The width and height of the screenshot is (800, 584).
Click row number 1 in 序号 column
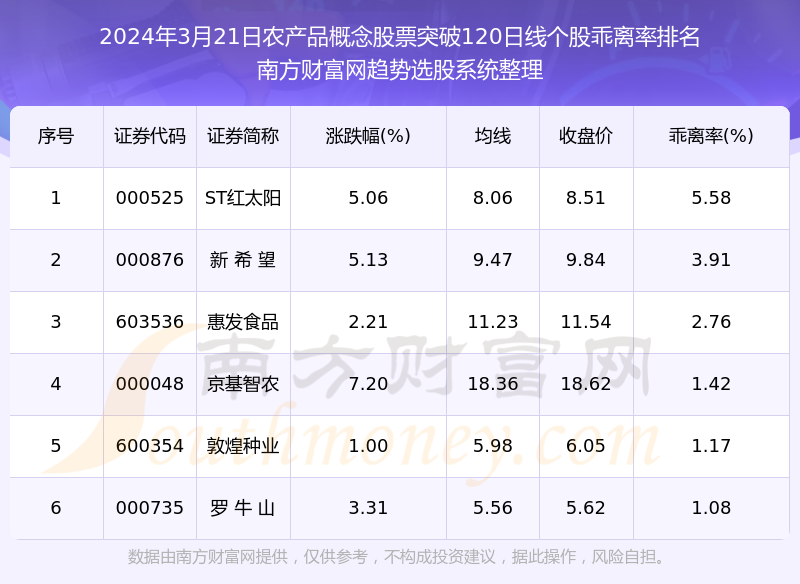56,198
